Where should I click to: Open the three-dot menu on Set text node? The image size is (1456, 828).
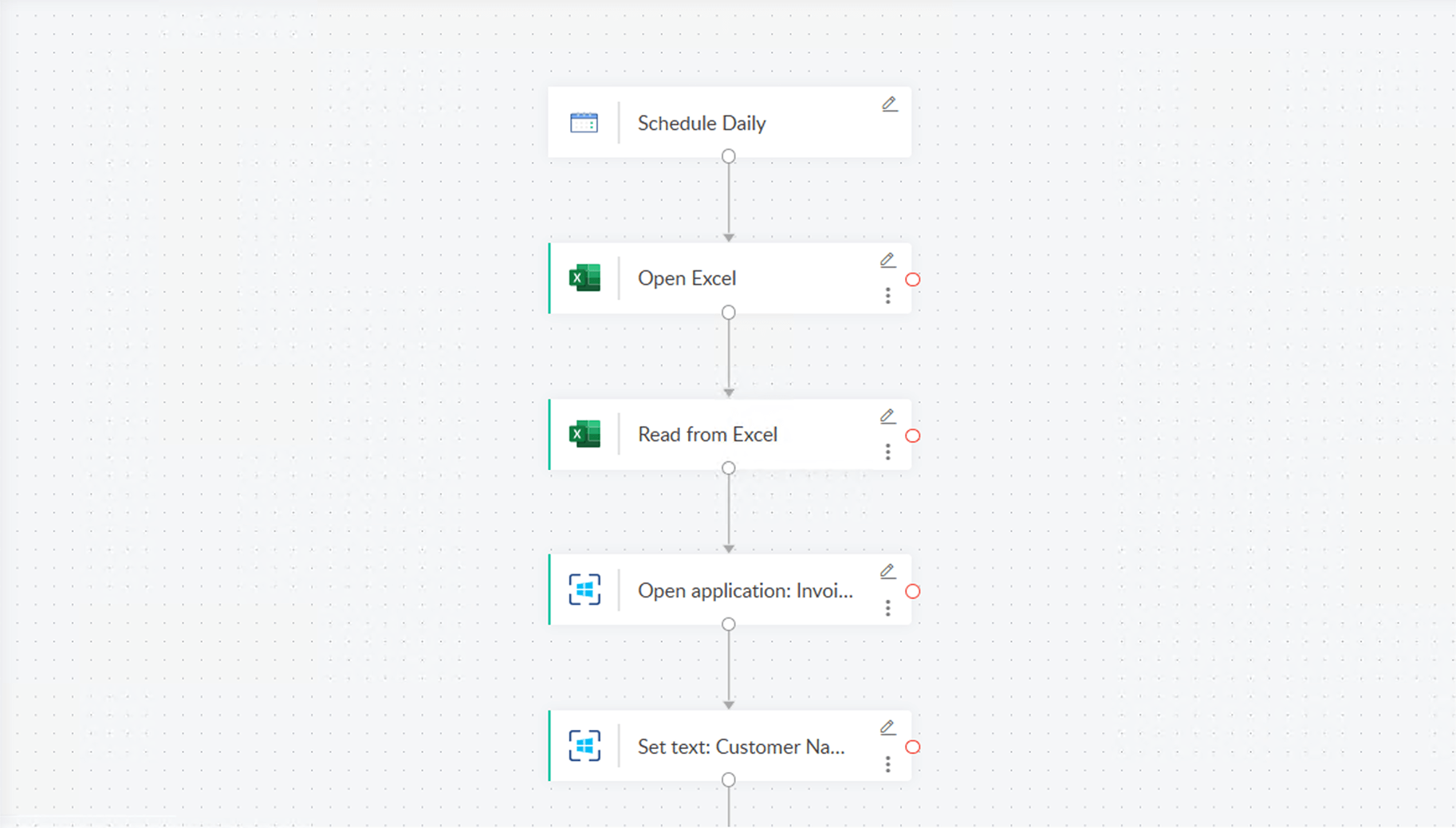tap(887, 764)
